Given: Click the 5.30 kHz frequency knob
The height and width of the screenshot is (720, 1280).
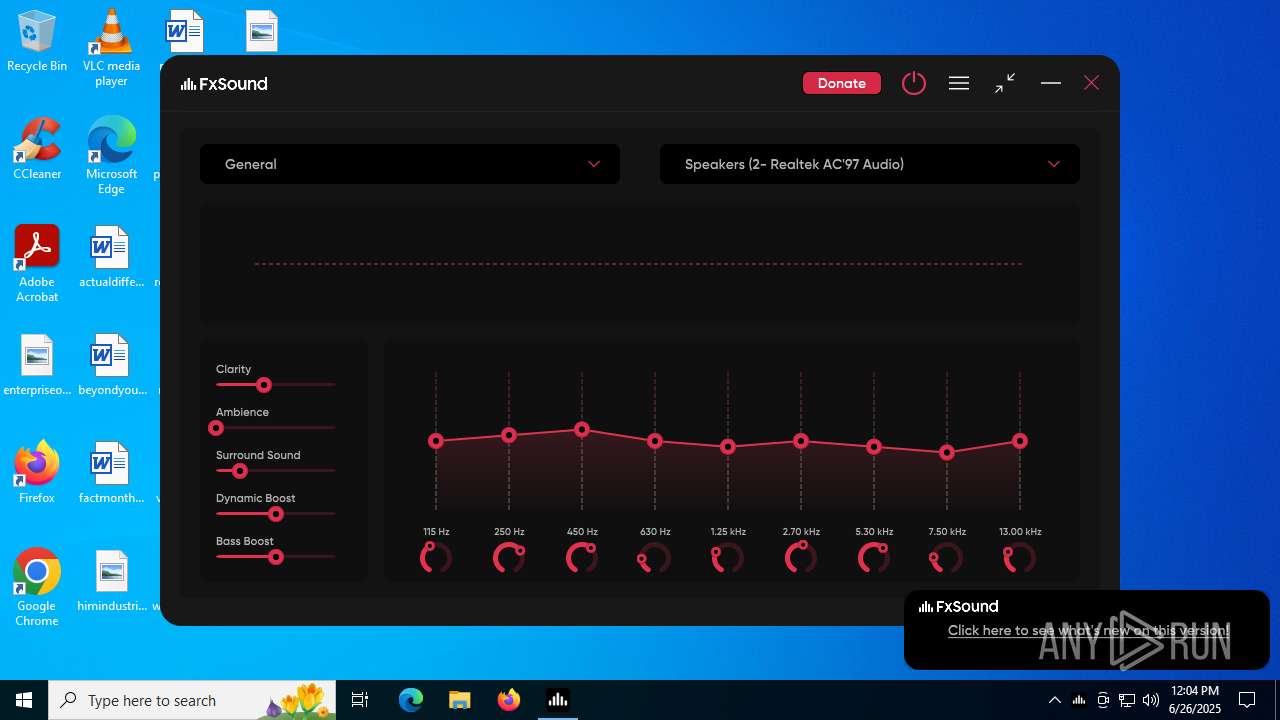Looking at the screenshot, I should pyautogui.click(x=874, y=557).
